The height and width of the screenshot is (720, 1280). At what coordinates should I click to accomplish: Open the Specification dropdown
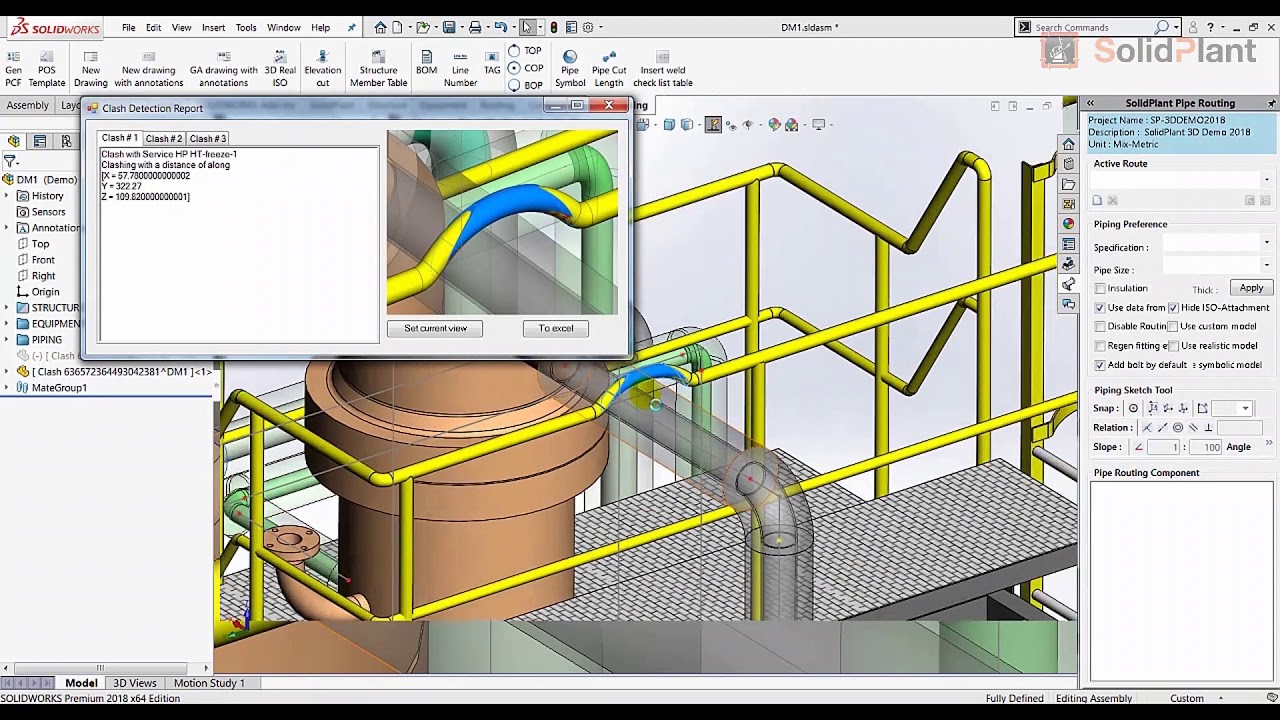1266,243
